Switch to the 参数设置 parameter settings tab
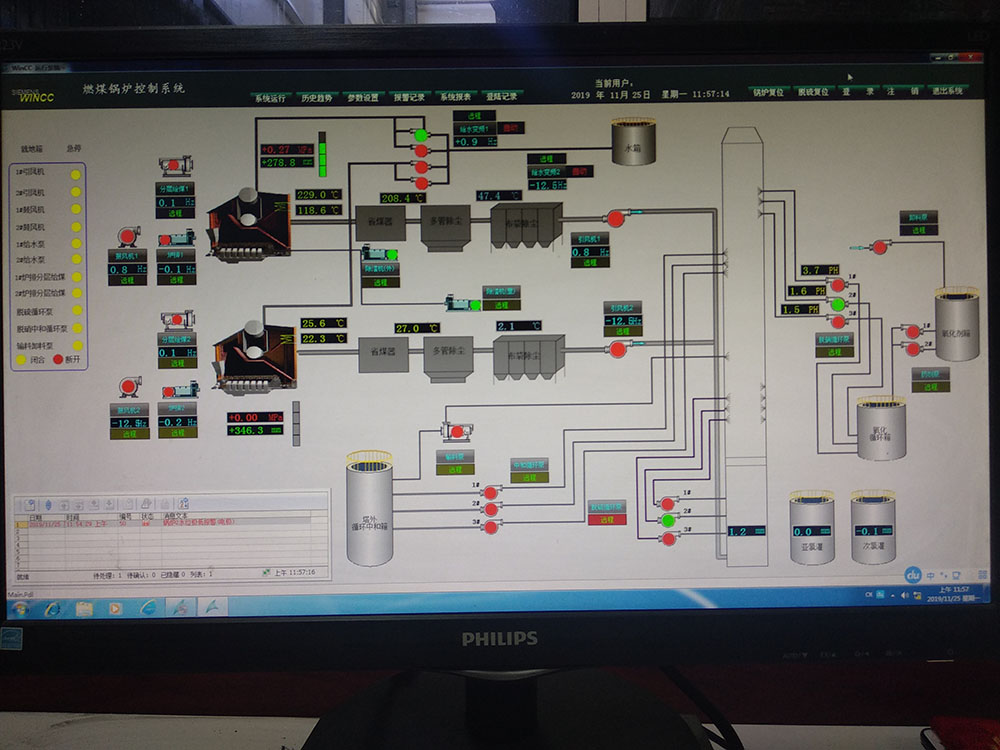The height and width of the screenshot is (750, 1000). [363, 98]
